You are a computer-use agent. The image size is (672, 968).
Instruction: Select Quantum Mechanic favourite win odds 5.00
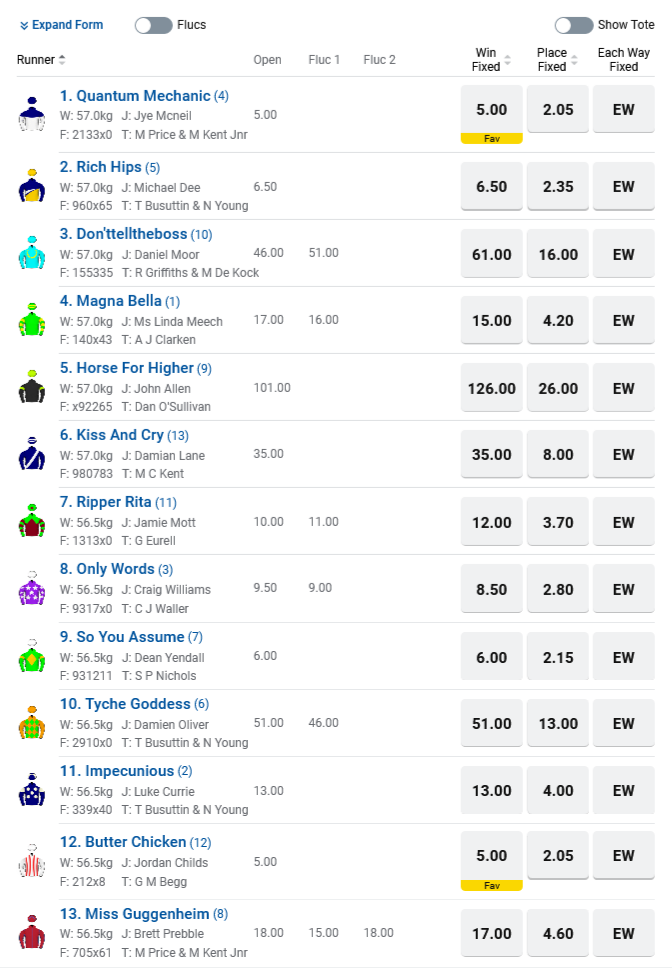tap(492, 110)
